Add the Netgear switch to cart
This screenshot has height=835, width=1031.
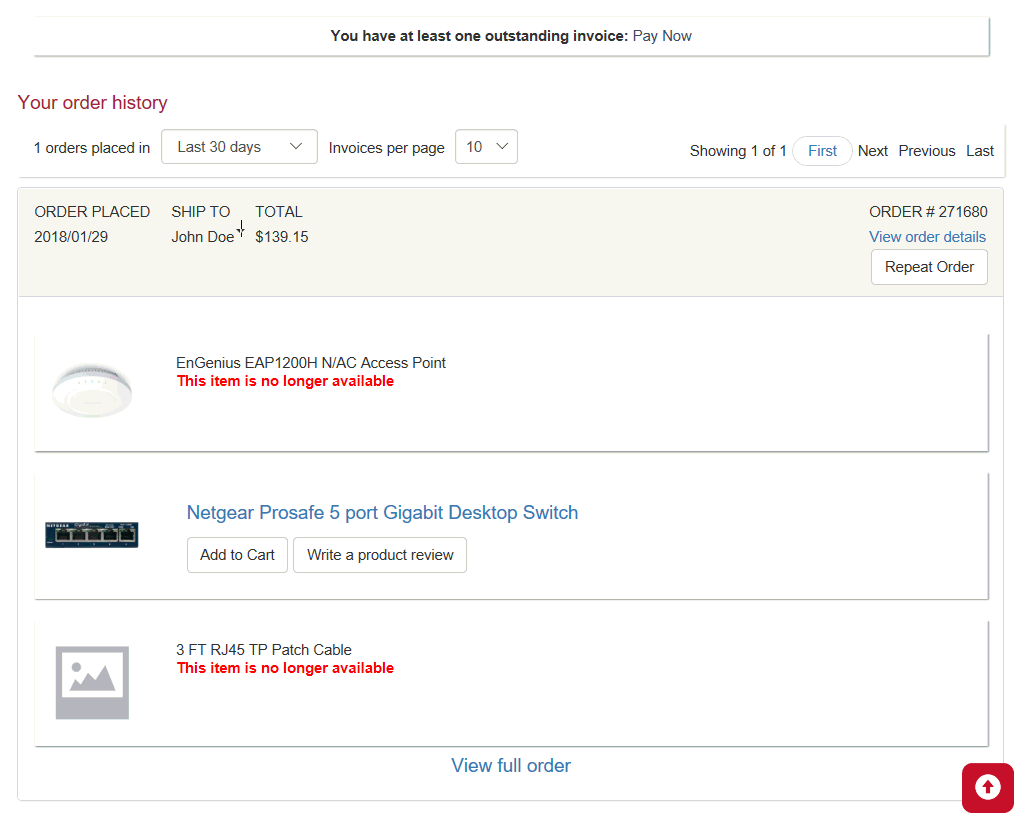pos(237,555)
